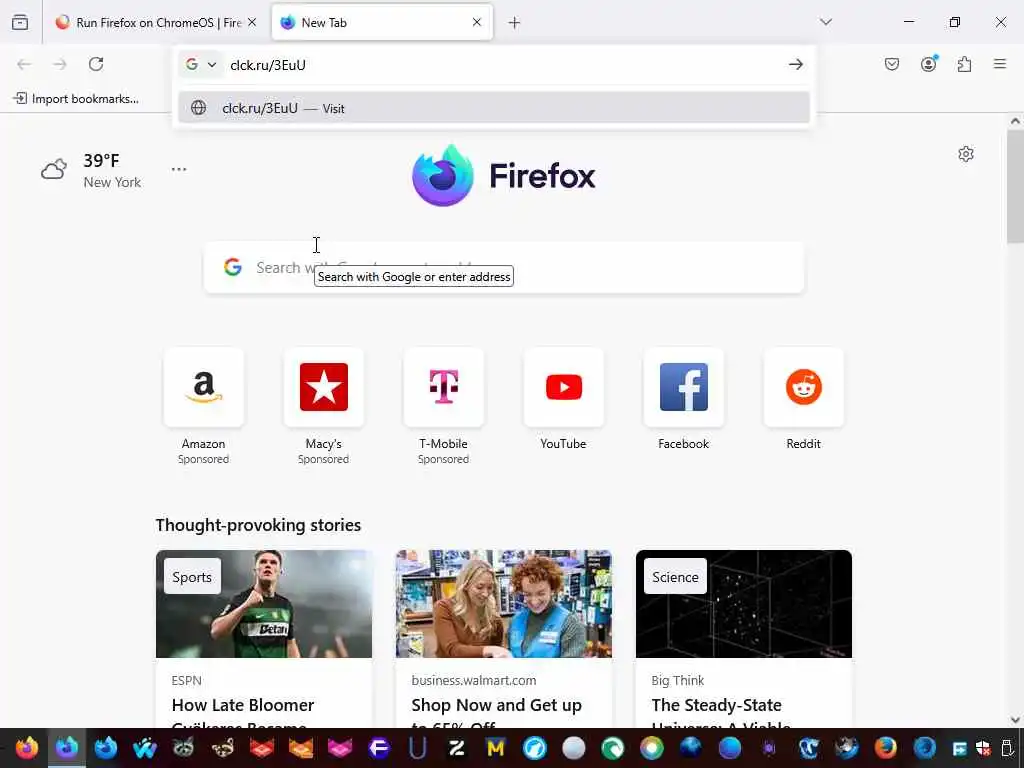Viewport: 1024px width, 768px height.
Task: Click Import bookmarks button
Action: [x=76, y=99]
